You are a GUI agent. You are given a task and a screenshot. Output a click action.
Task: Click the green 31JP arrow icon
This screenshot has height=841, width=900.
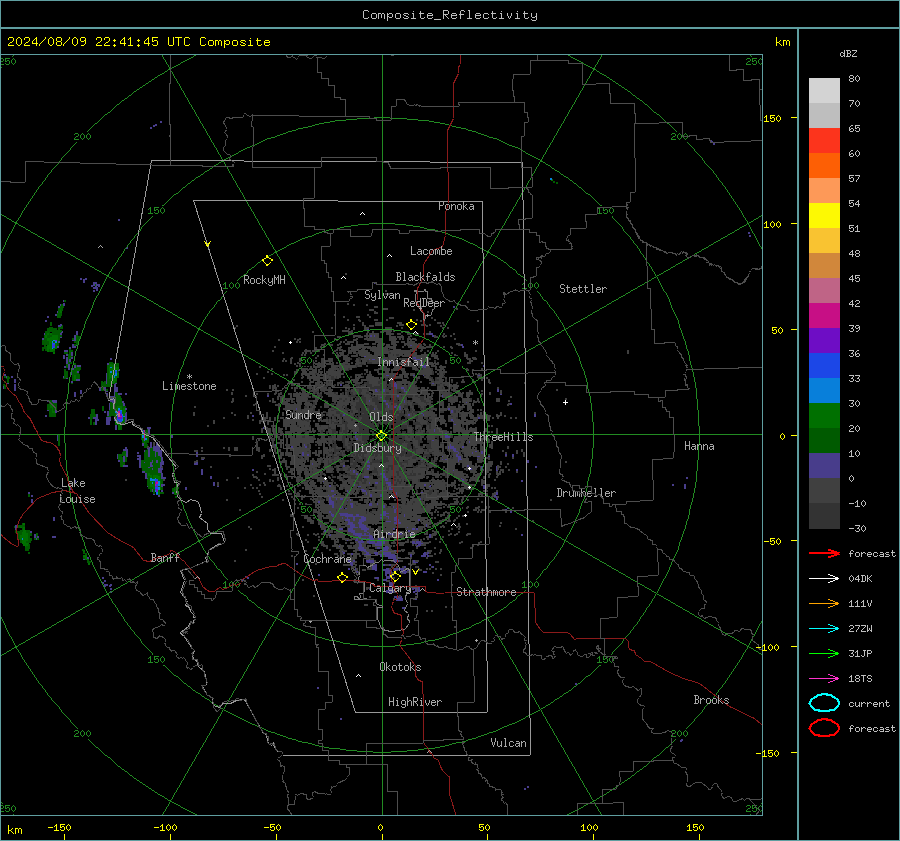tap(824, 653)
